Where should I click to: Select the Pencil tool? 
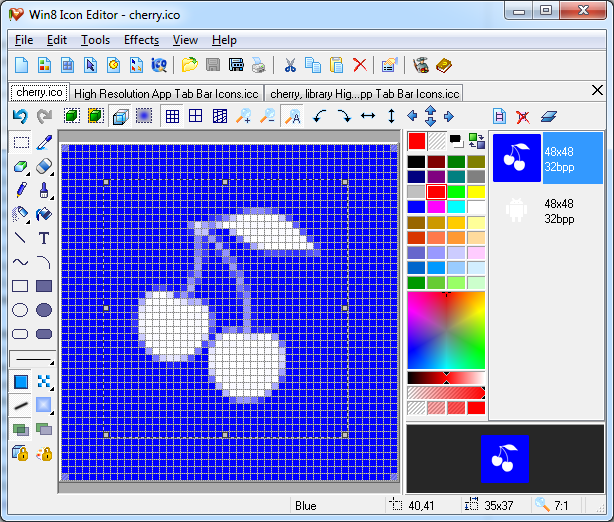point(21,190)
